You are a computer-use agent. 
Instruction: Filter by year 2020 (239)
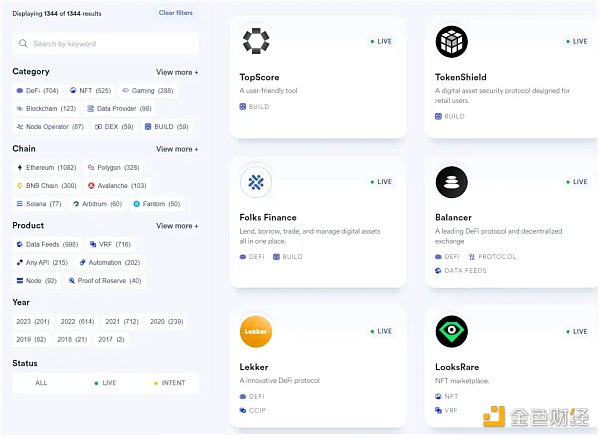pos(166,322)
